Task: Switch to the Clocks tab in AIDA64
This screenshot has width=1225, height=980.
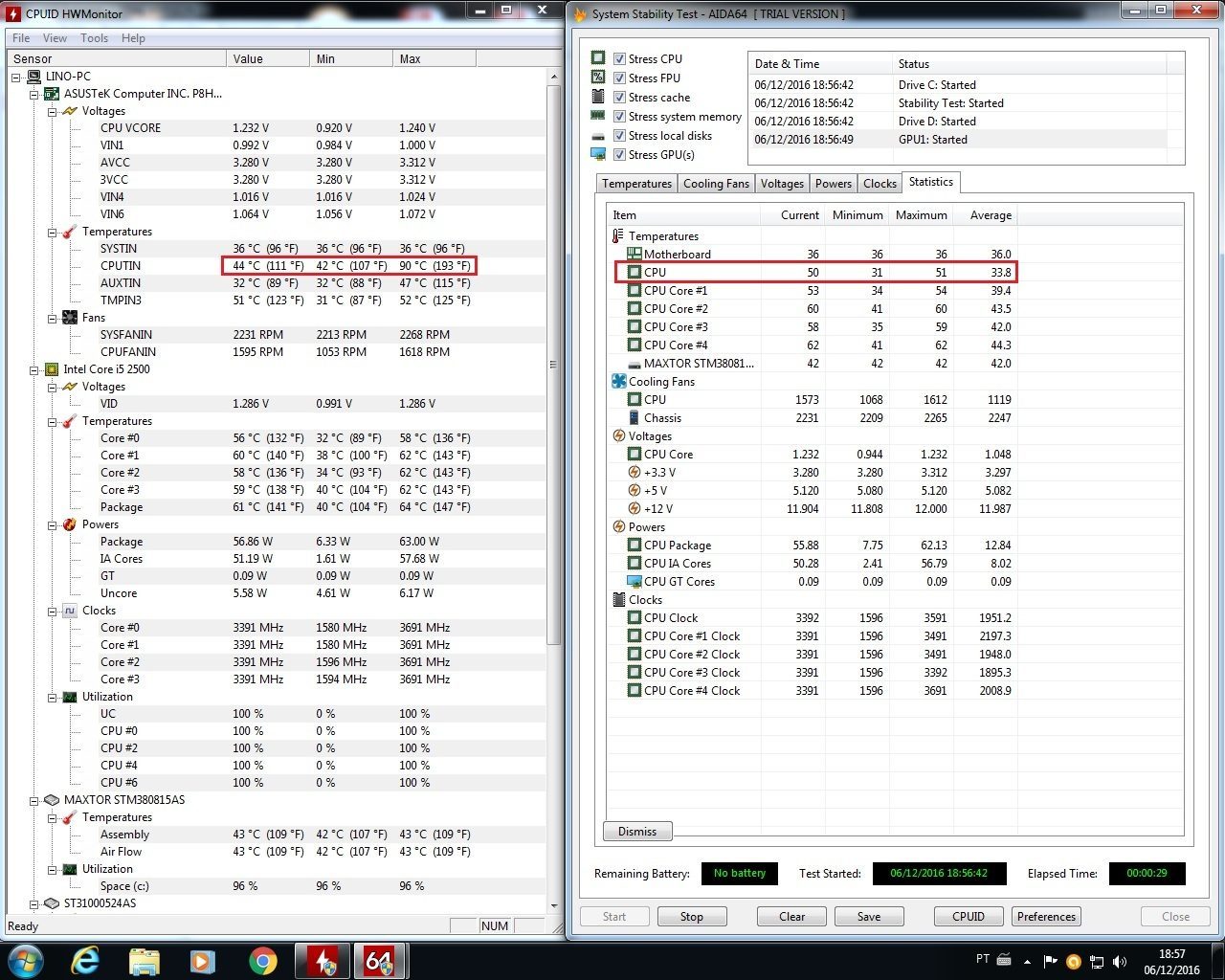Action: point(880,184)
